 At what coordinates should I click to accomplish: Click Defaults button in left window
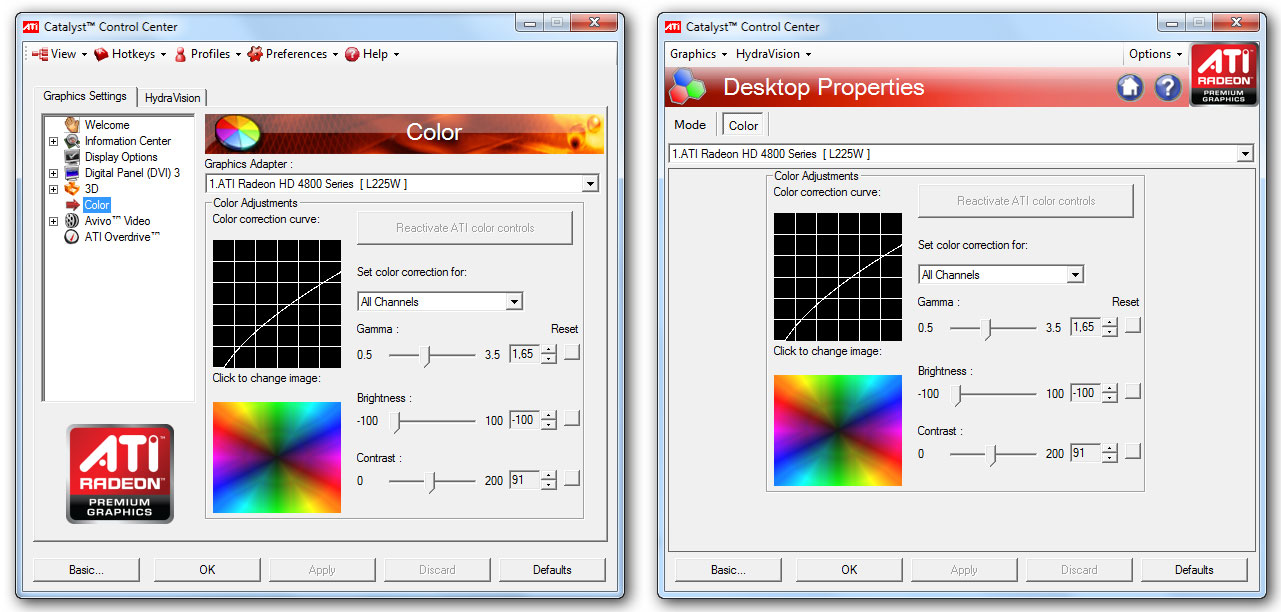pyautogui.click(x=552, y=570)
